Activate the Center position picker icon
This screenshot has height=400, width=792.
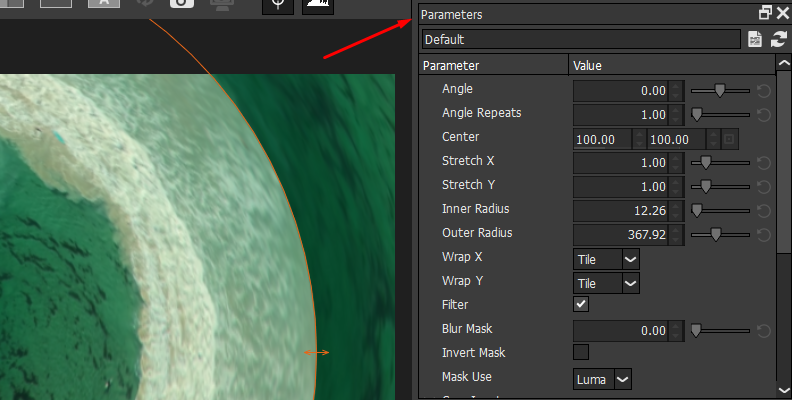[729, 139]
